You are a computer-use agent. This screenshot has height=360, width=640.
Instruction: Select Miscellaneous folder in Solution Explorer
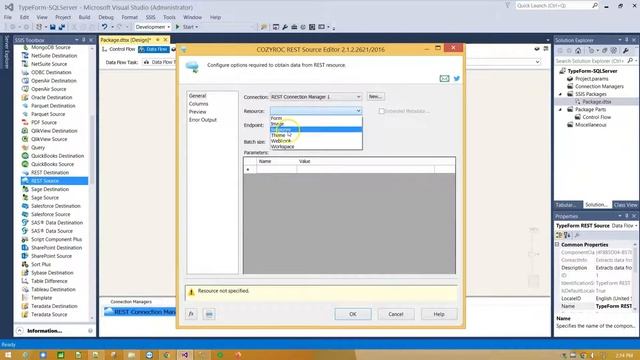590,125
